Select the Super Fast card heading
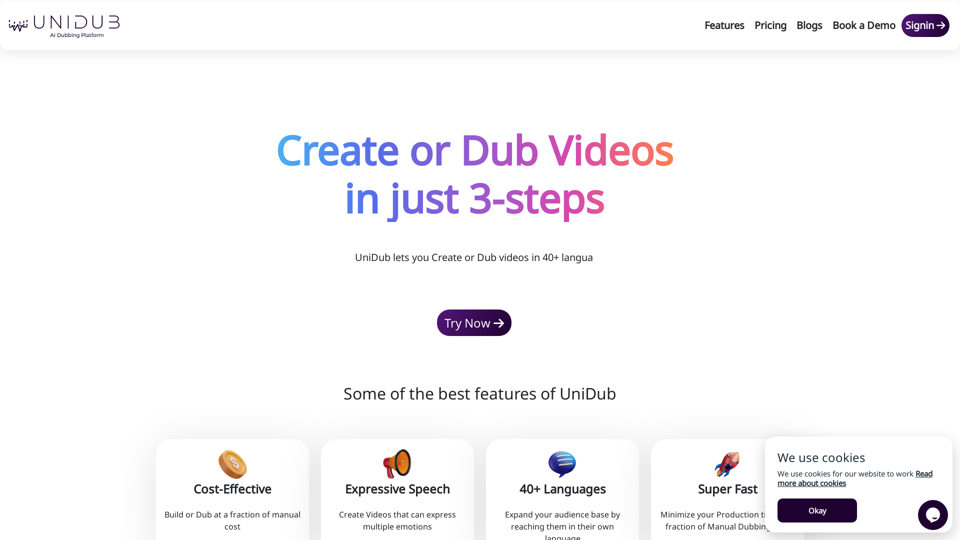This screenshot has height=540, width=960. click(727, 489)
